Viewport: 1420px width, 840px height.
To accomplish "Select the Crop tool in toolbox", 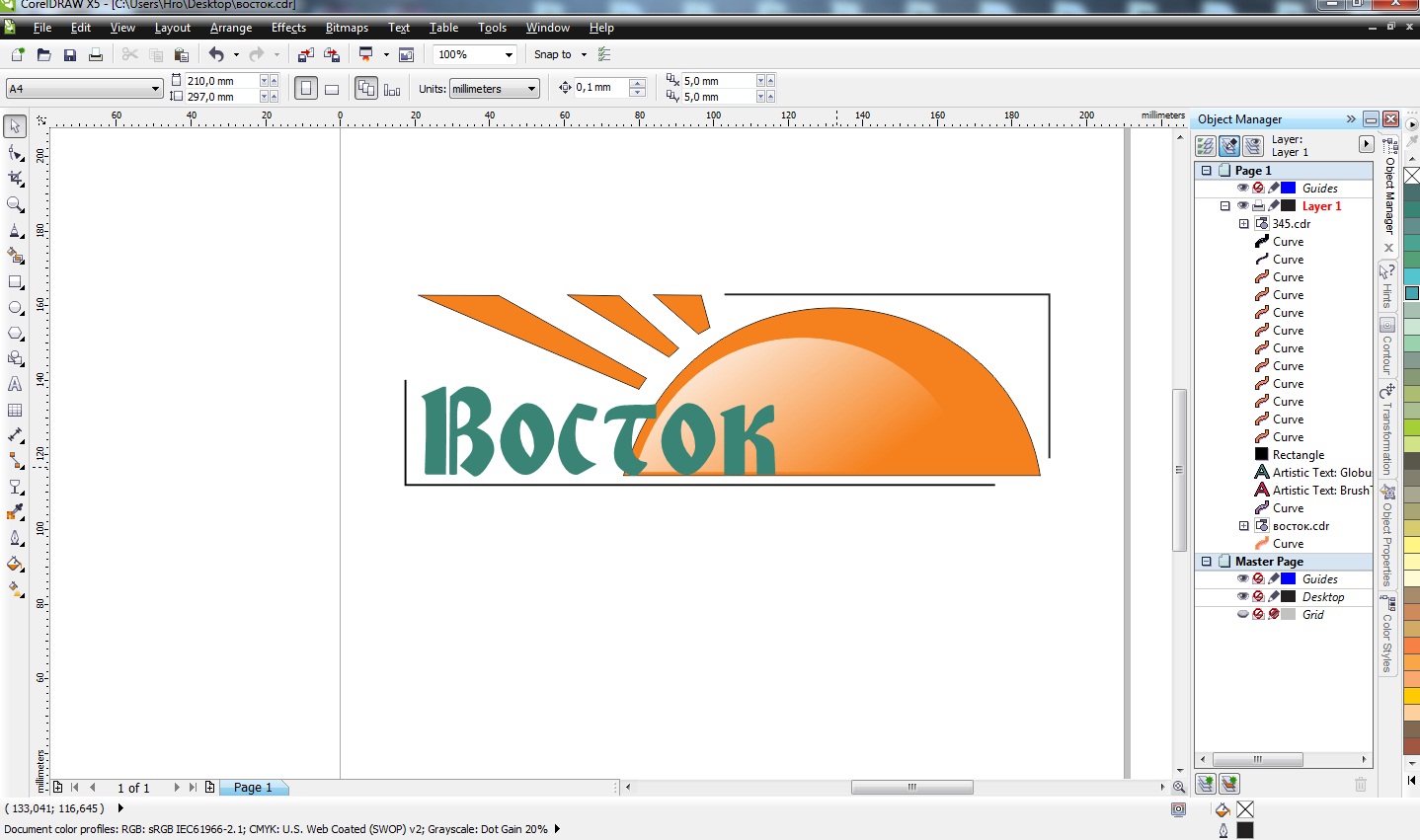I will tap(16, 179).
